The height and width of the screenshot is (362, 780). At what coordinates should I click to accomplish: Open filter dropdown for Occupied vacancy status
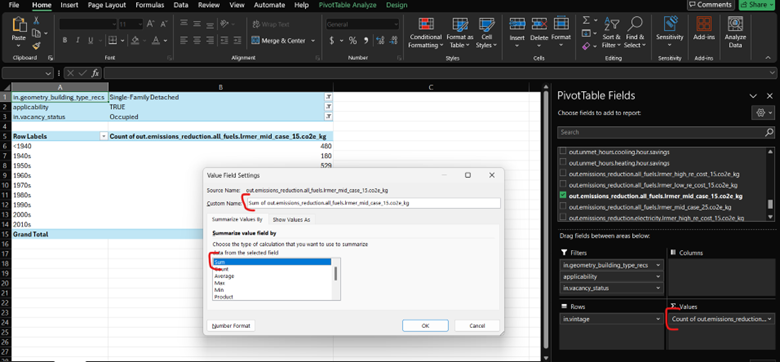[x=328, y=116]
